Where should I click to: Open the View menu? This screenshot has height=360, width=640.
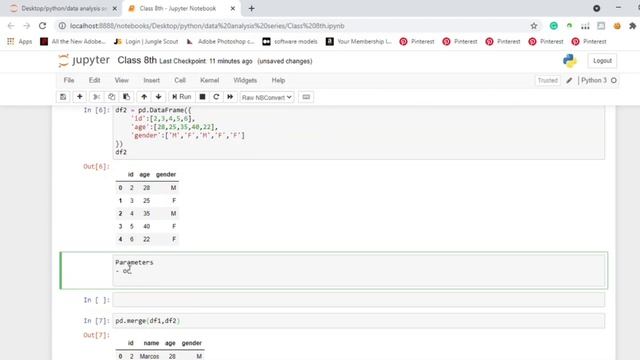[x=122, y=80]
